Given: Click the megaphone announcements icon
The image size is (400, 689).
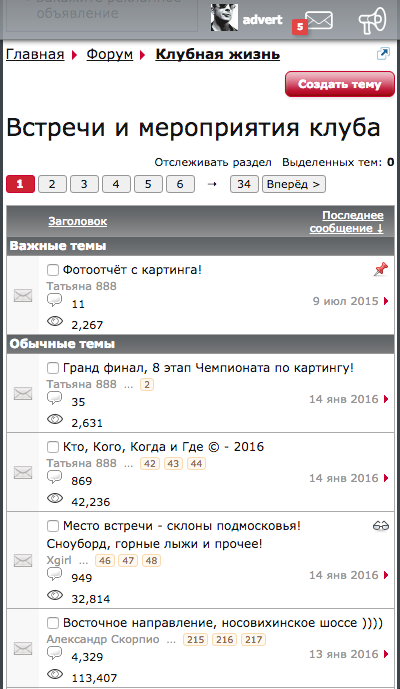Looking at the screenshot, I should tap(372, 20).
